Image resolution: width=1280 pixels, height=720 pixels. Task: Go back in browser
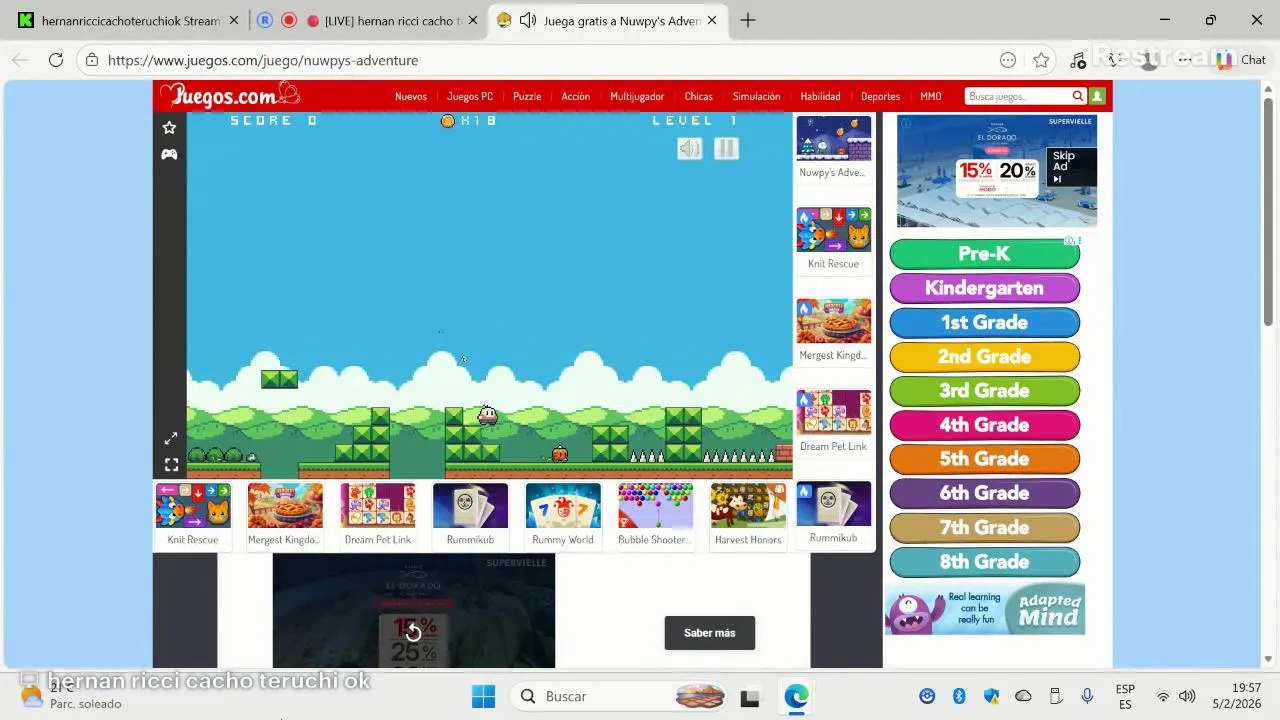20,60
